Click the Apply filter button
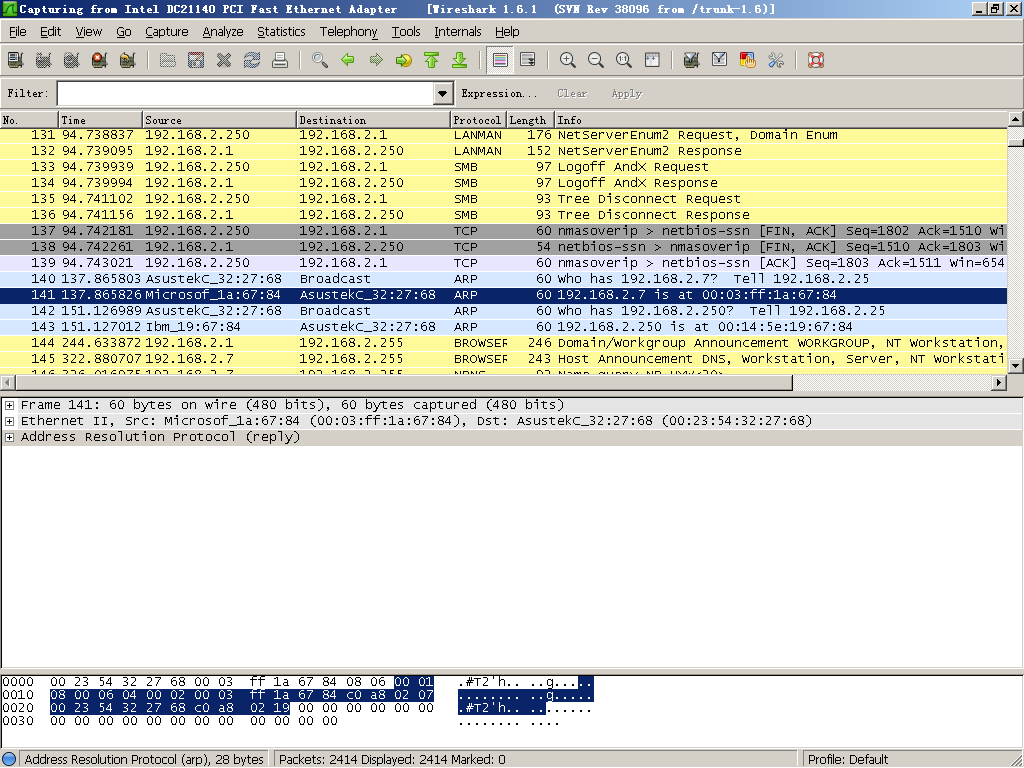The height and width of the screenshot is (768, 1024). point(626,94)
